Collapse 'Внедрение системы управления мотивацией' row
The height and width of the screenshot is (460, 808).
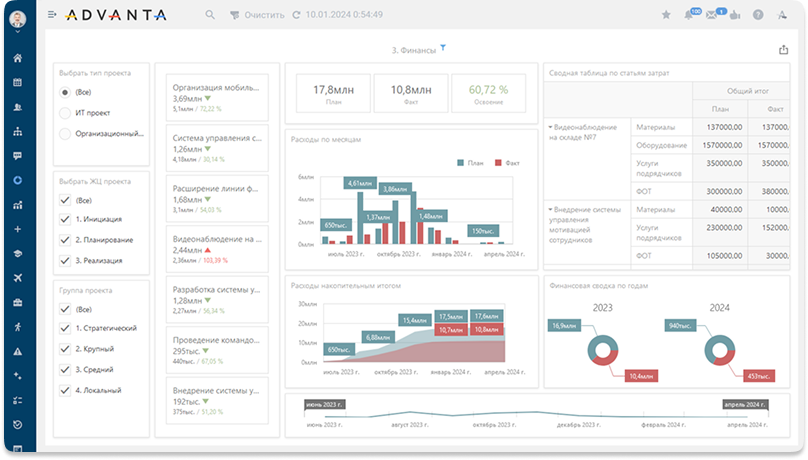(x=550, y=210)
